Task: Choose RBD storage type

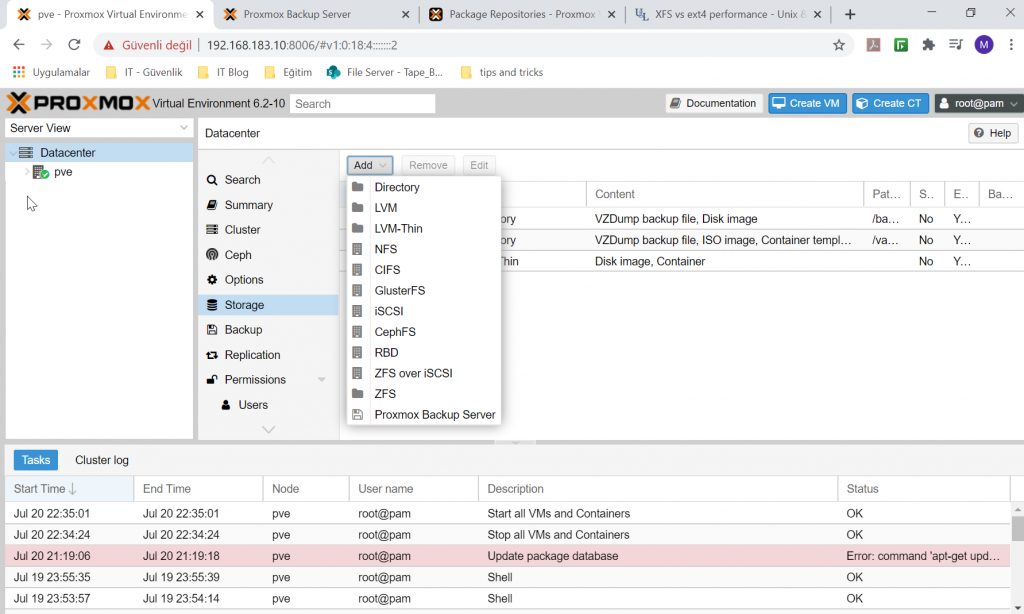Action: tap(424, 353)
